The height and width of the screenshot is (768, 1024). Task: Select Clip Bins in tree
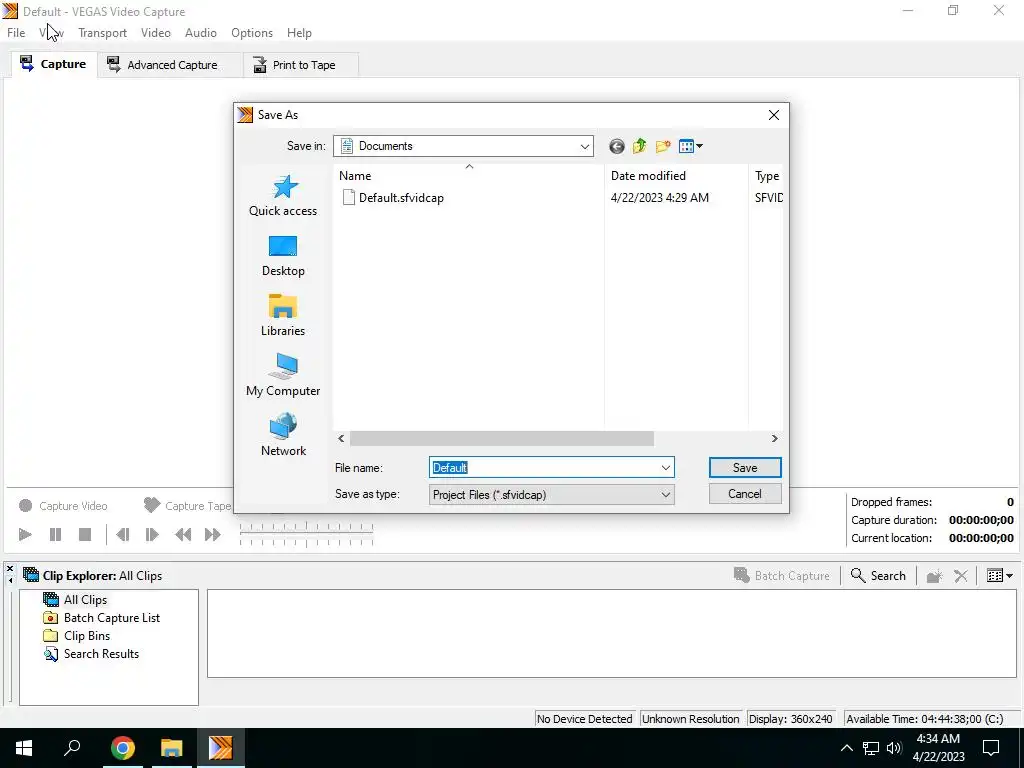87,636
